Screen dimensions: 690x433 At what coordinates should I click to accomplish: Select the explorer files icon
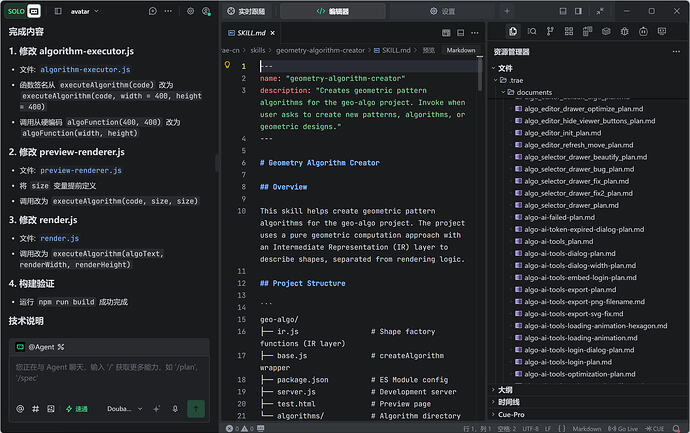pyautogui.click(x=513, y=31)
